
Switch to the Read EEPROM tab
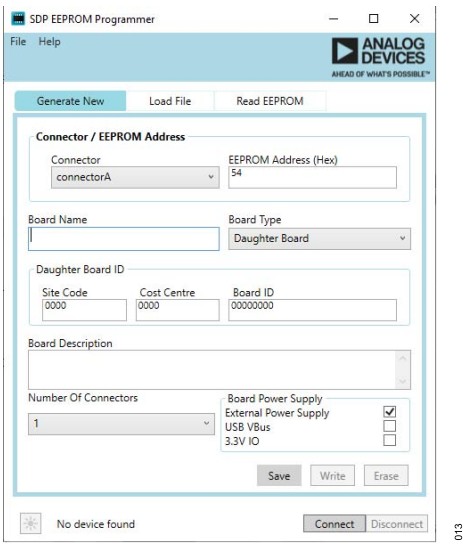coord(270,101)
